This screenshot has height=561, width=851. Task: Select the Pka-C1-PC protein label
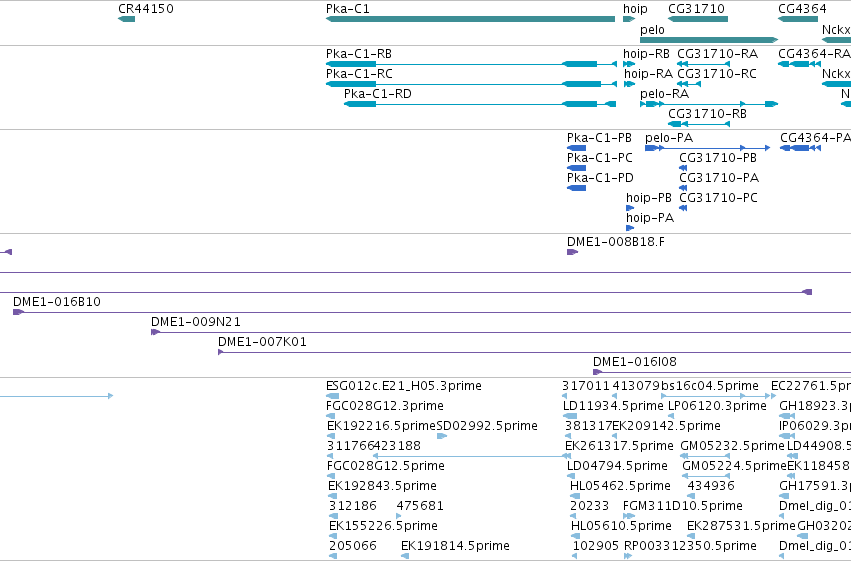tap(600, 158)
